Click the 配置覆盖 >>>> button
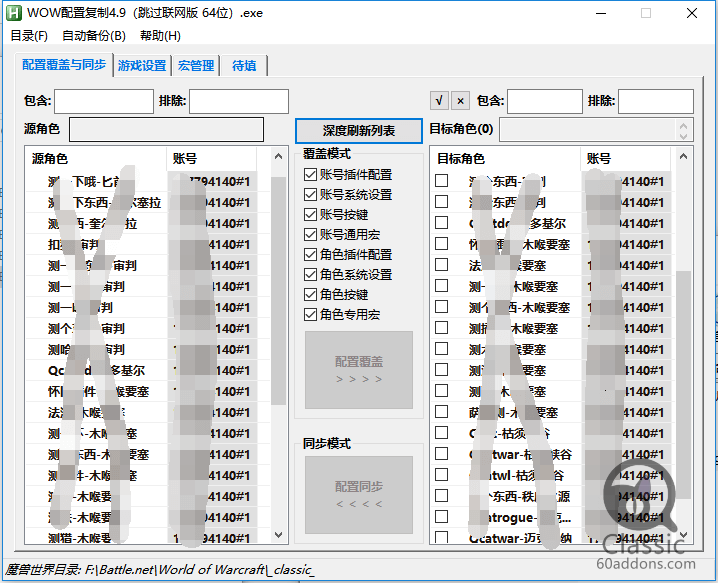This screenshot has height=583, width=718. click(x=359, y=370)
